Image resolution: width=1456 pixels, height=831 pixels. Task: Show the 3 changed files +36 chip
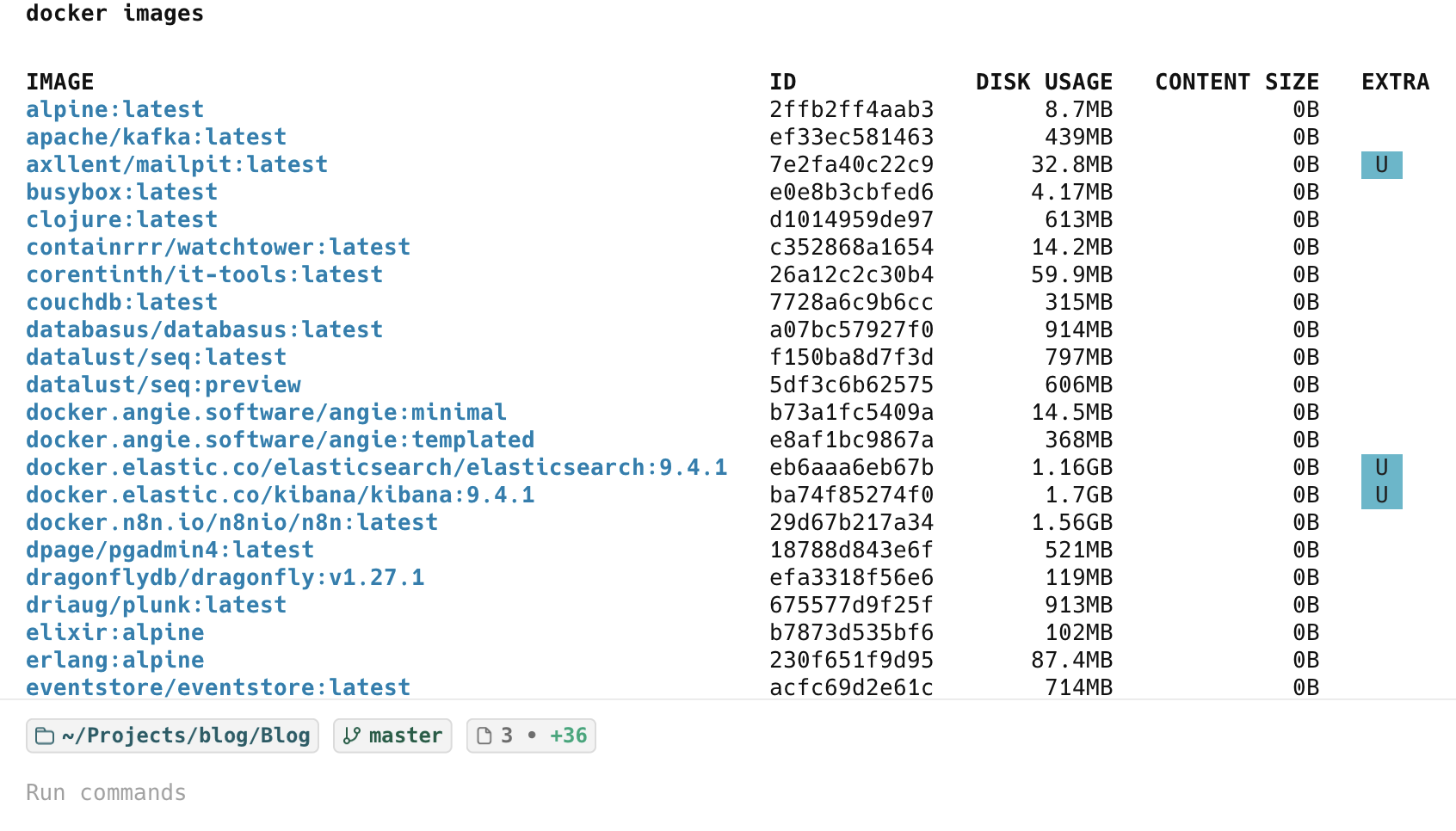click(531, 736)
